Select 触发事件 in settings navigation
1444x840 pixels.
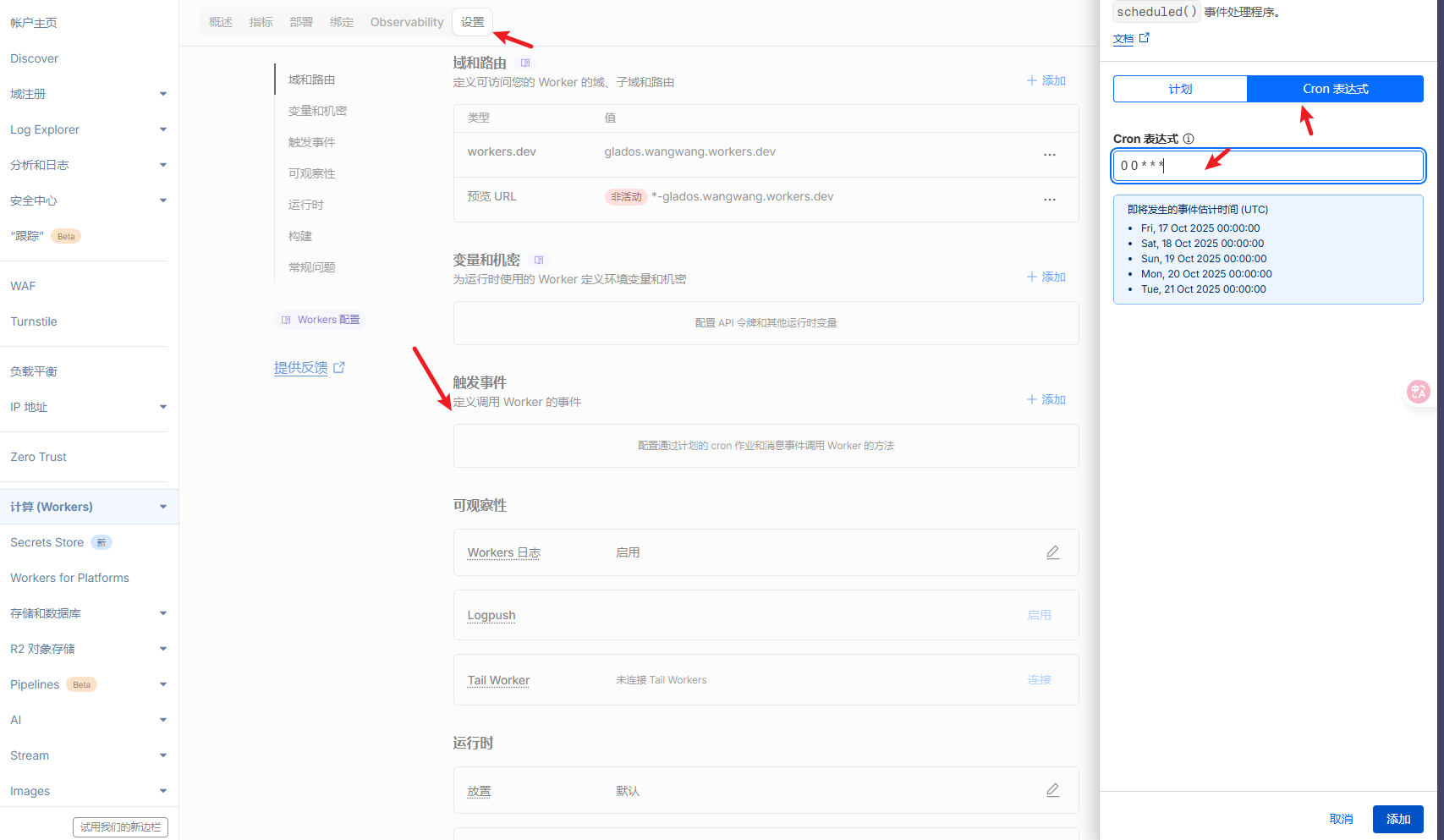(311, 142)
